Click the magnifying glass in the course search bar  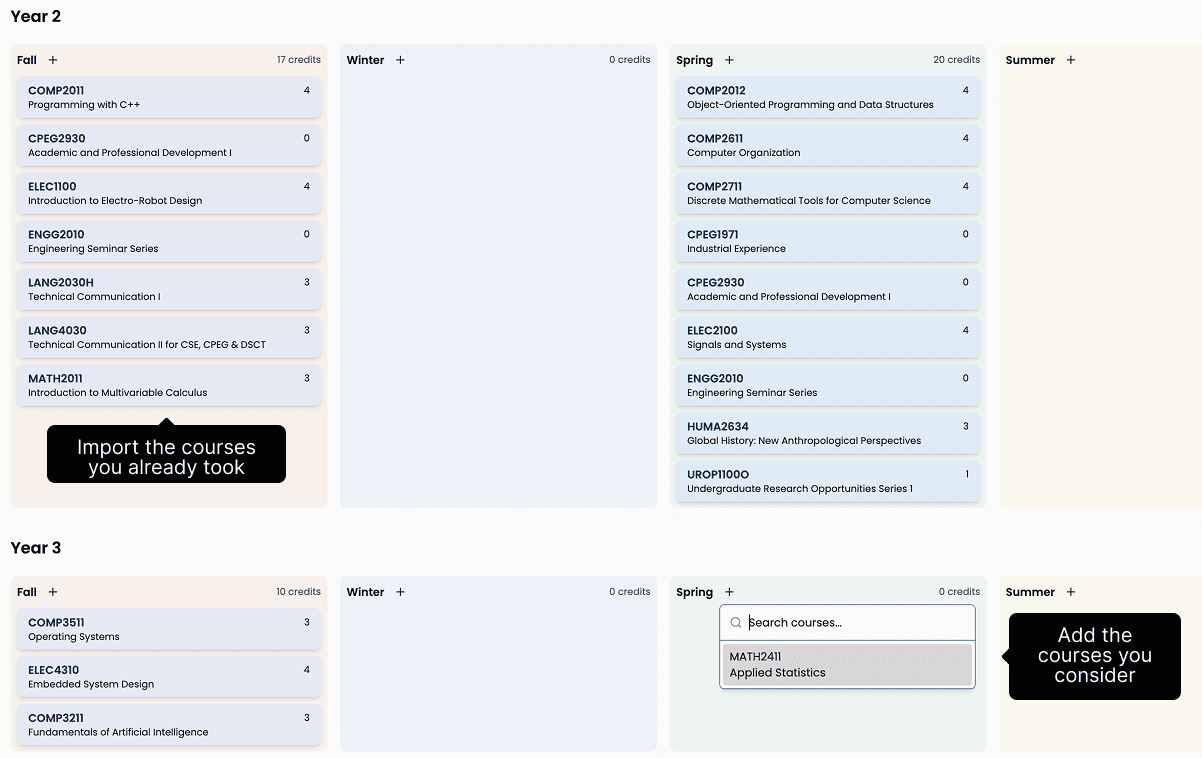735,622
